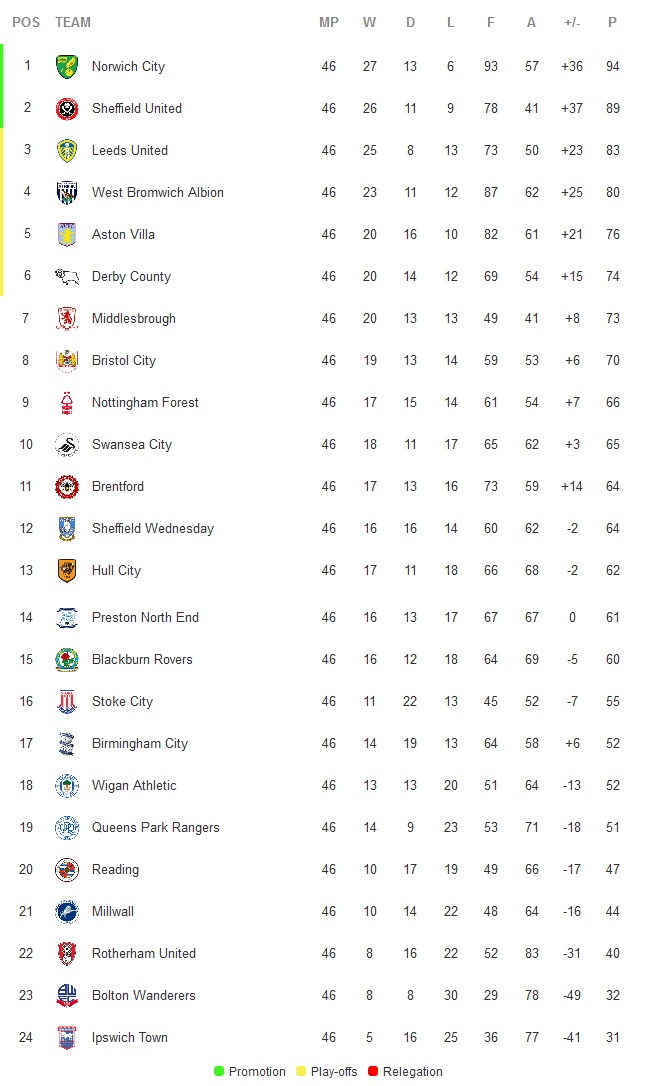Click the TEAM column header

[73, 22]
